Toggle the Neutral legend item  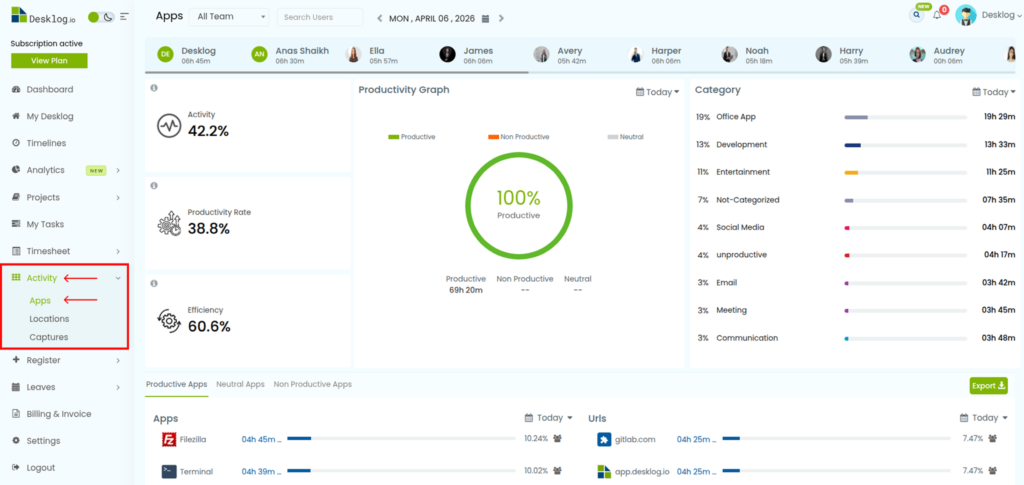tap(625, 136)
